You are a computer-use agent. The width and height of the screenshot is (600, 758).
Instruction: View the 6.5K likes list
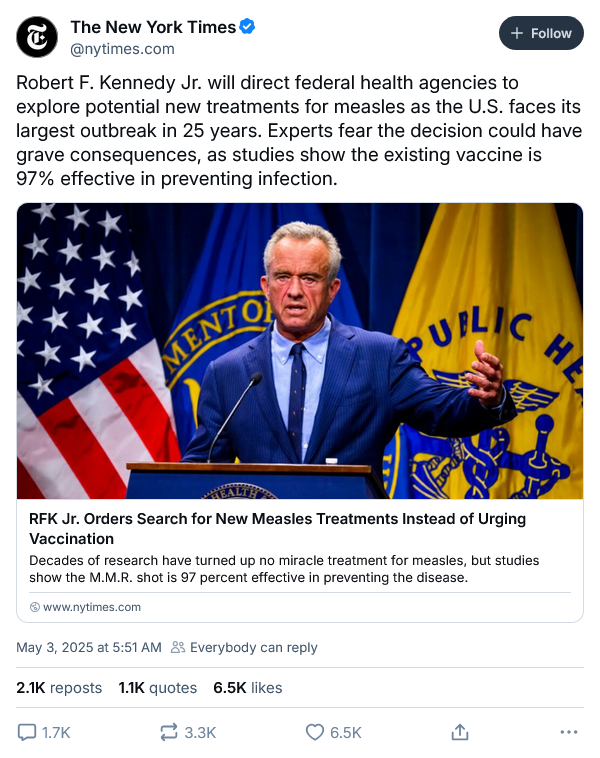click(x=248, y=688)
